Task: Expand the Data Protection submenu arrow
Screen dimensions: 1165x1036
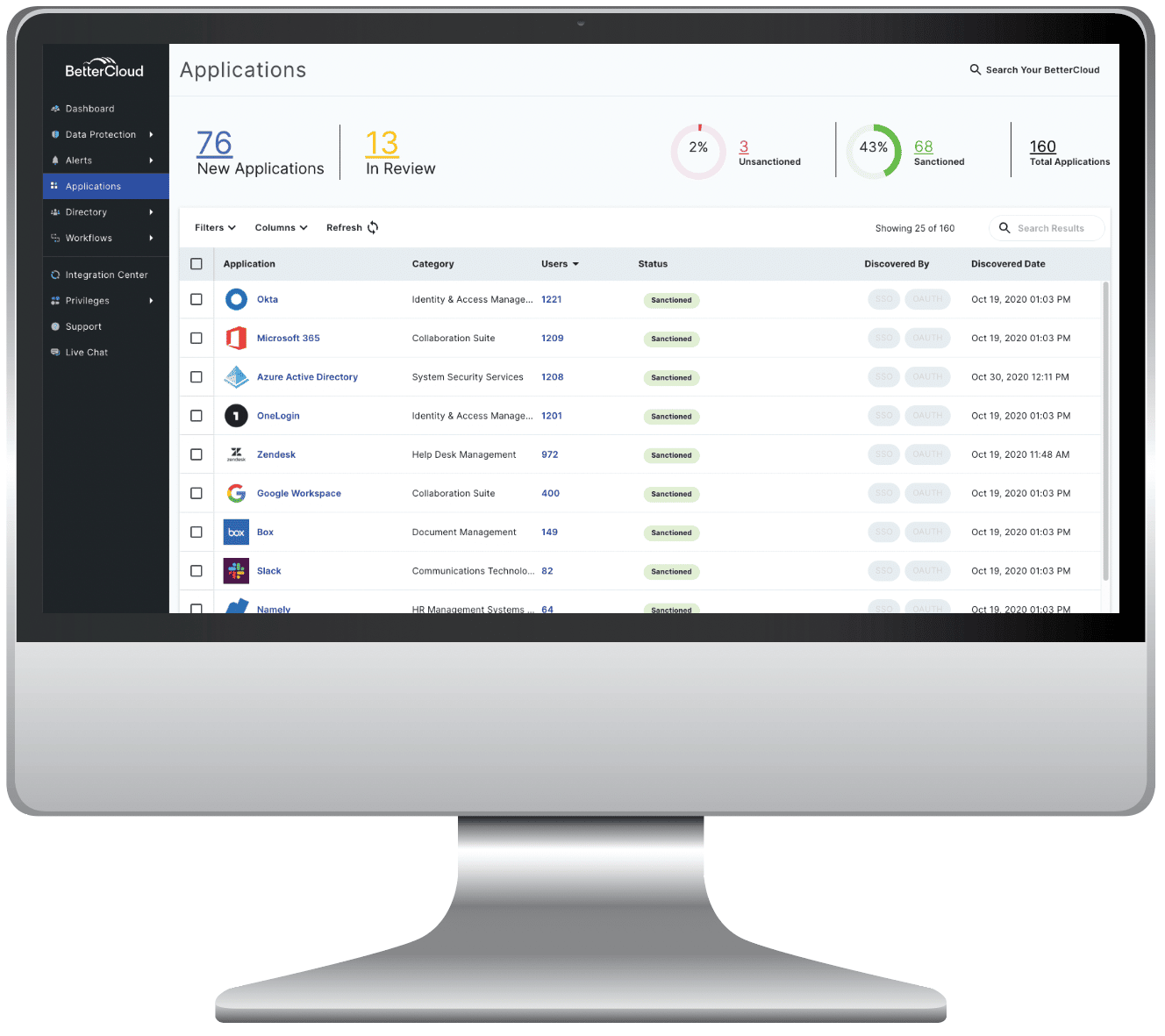Action: click(151, 134)
